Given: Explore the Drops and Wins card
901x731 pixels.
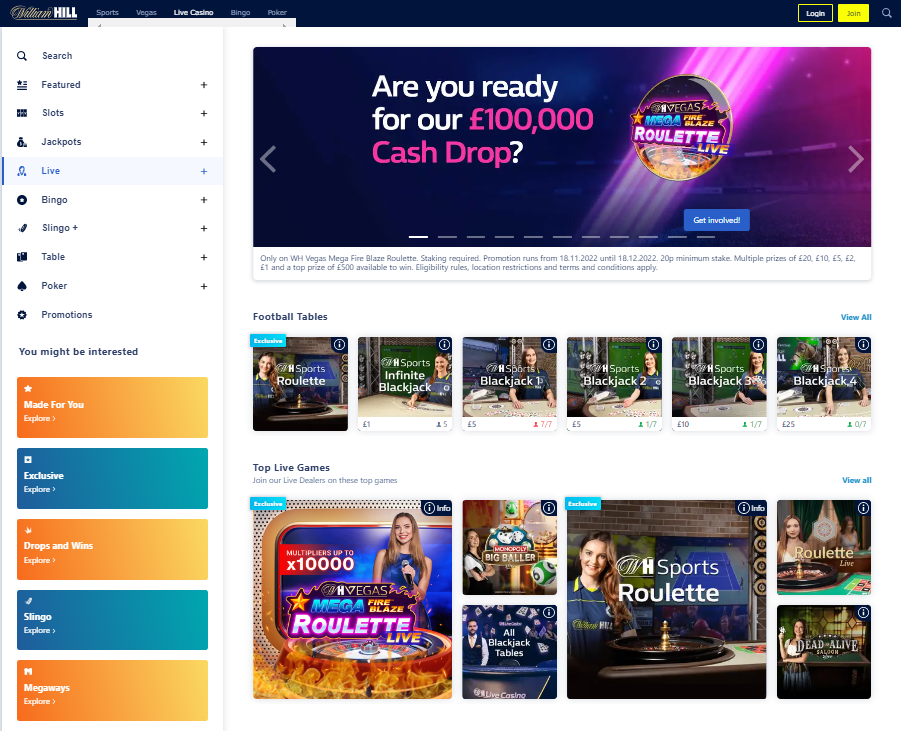Looking at the screenshot, I should coord(113,549).
